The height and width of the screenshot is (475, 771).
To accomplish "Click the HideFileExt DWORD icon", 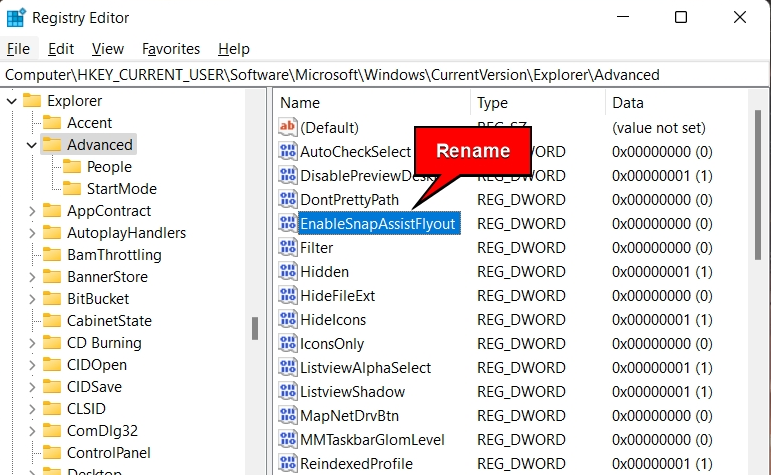I will pyautogui.click(x=288, y=296).
